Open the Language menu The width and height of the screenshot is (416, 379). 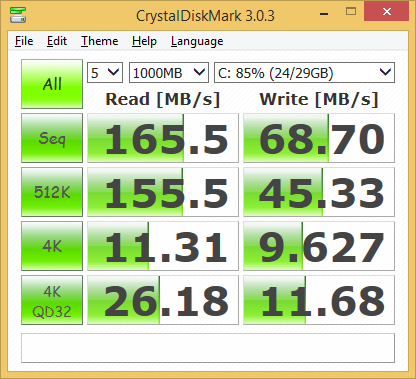tap(197, 41)
